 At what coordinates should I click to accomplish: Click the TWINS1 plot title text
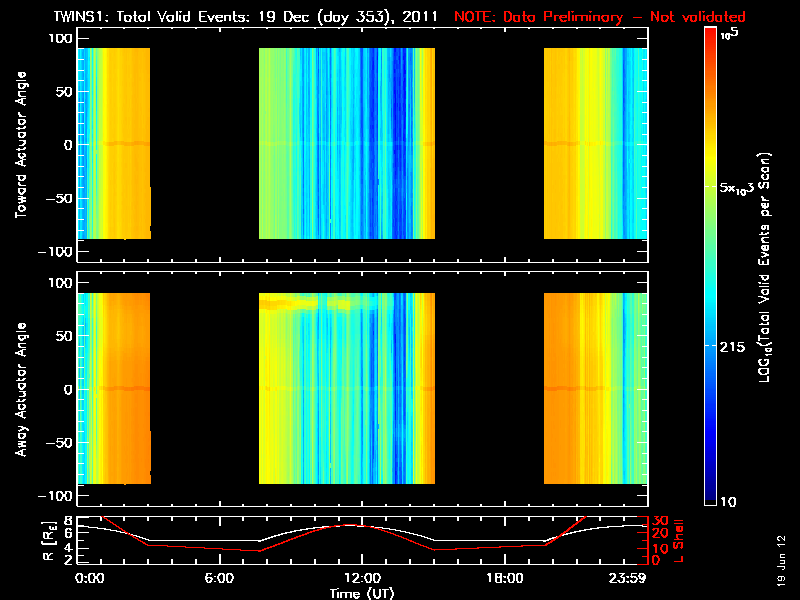(x=245, y=16)
